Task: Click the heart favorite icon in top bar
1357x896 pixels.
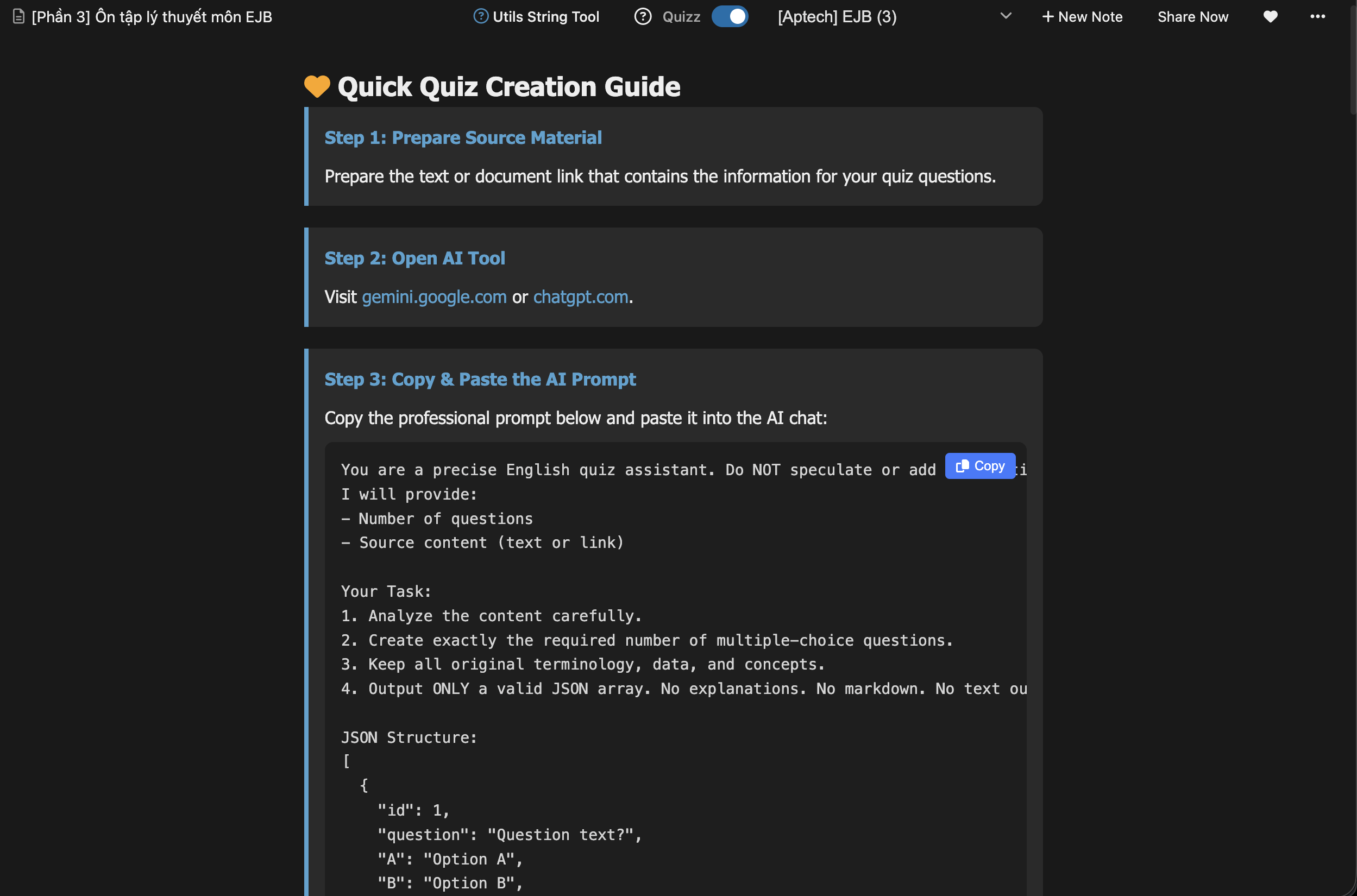Action: click(x=1270, y=17)
